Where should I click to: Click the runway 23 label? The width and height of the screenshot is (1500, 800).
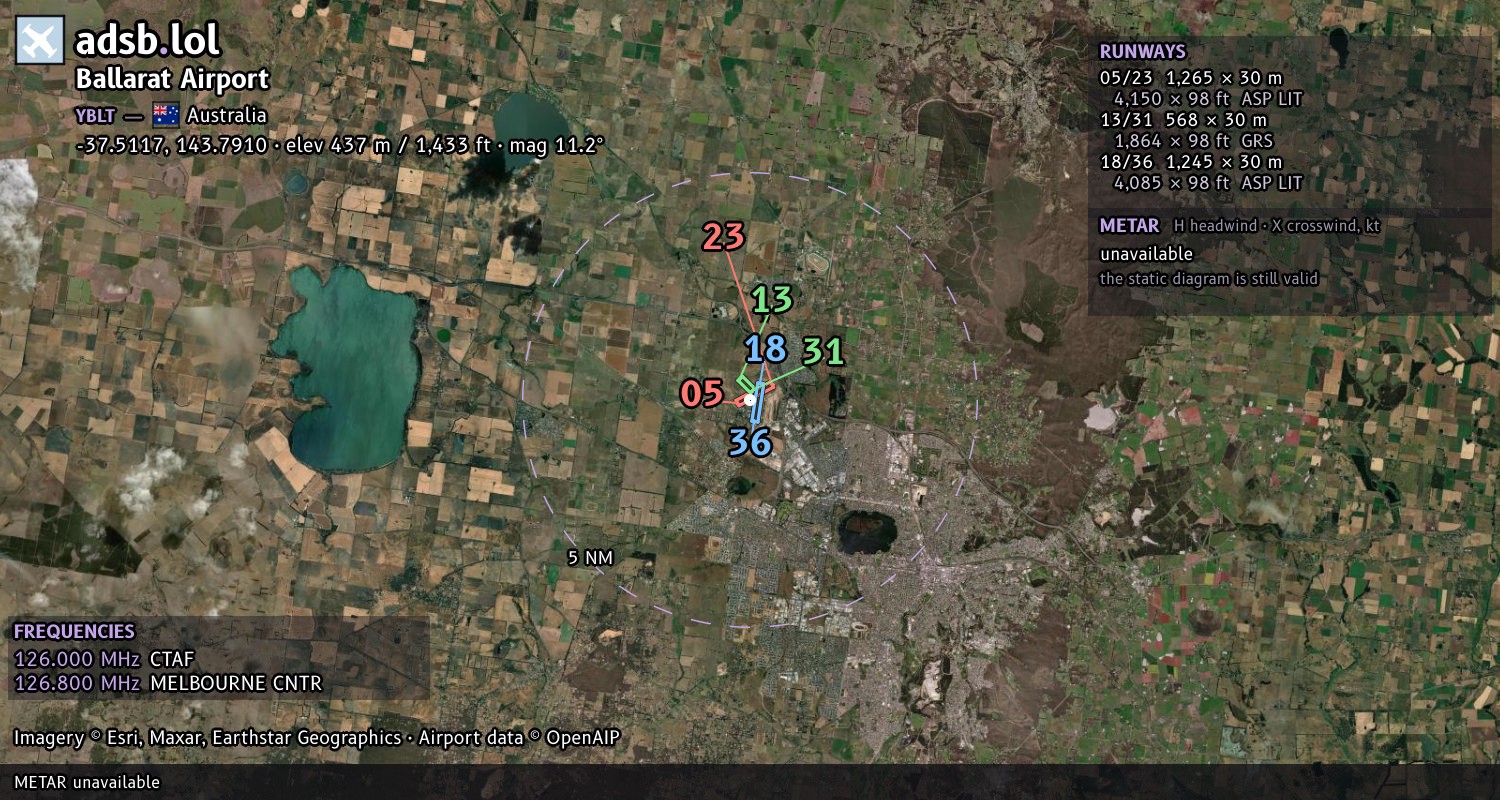[724, 237]
